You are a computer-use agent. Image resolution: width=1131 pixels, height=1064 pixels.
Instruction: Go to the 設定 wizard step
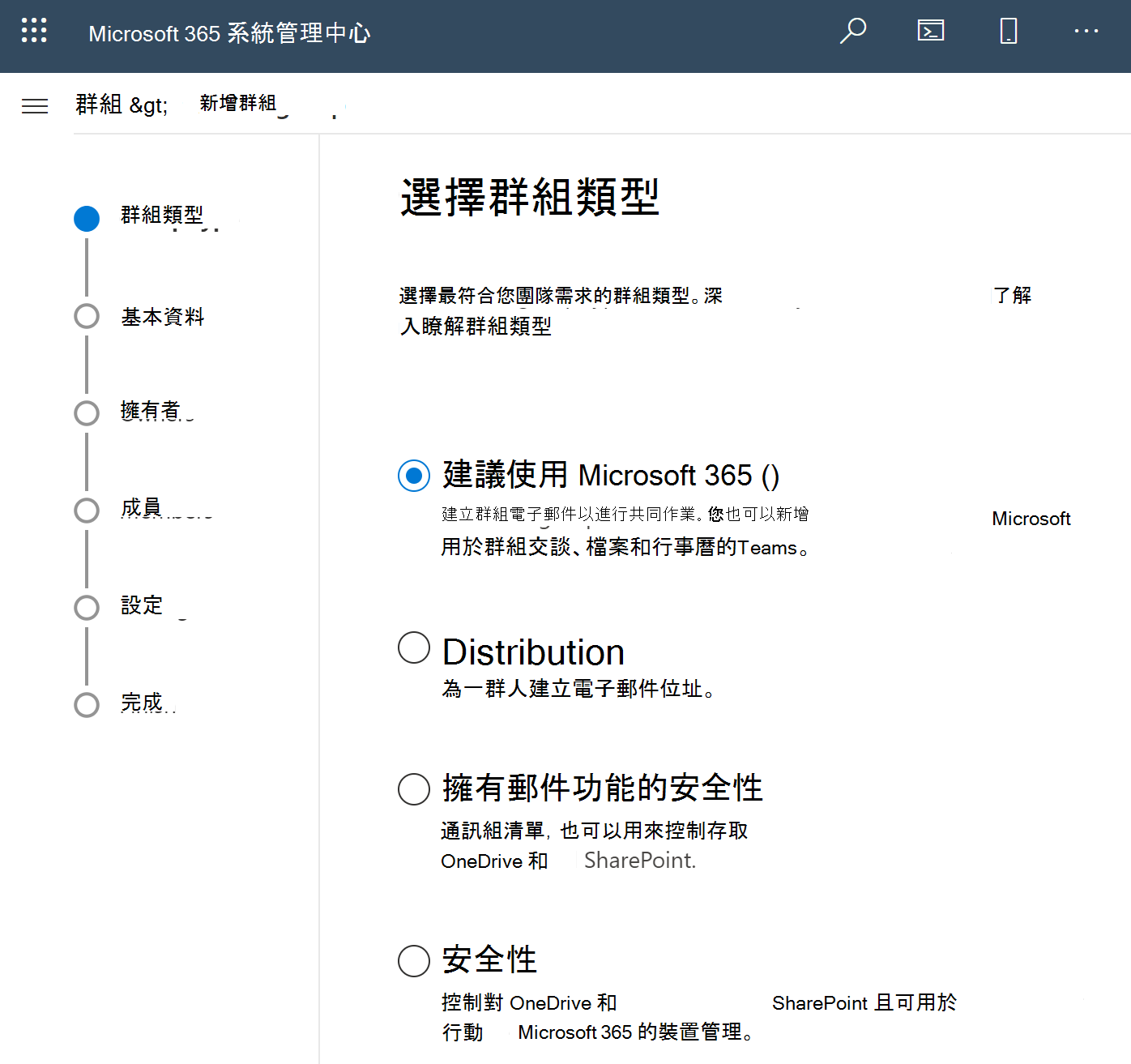tap(142, 605)
